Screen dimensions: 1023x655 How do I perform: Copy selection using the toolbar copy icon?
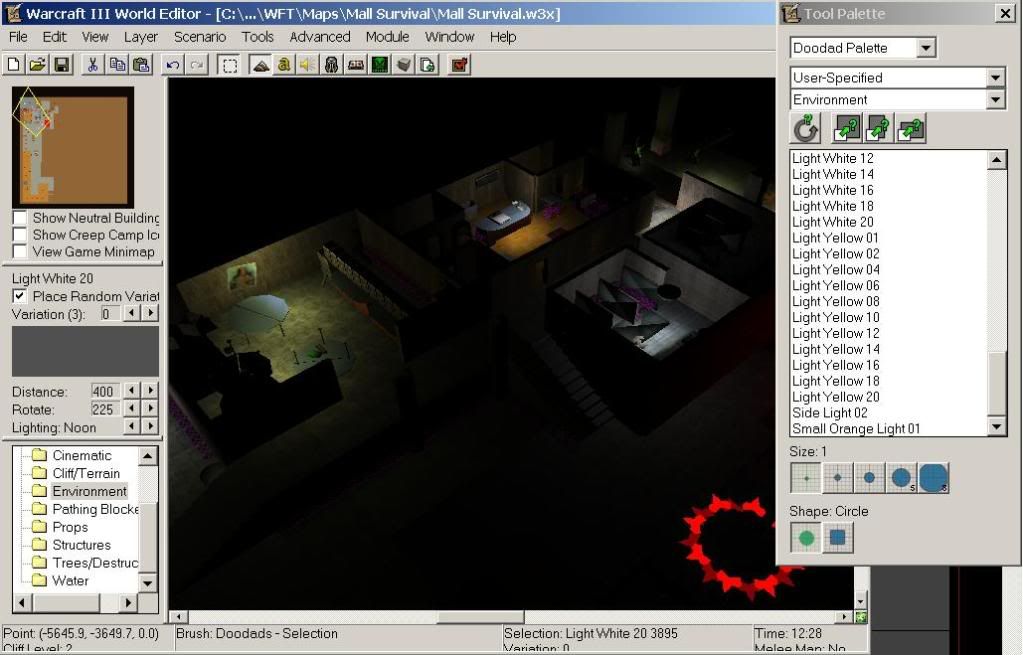click(117, 65)
